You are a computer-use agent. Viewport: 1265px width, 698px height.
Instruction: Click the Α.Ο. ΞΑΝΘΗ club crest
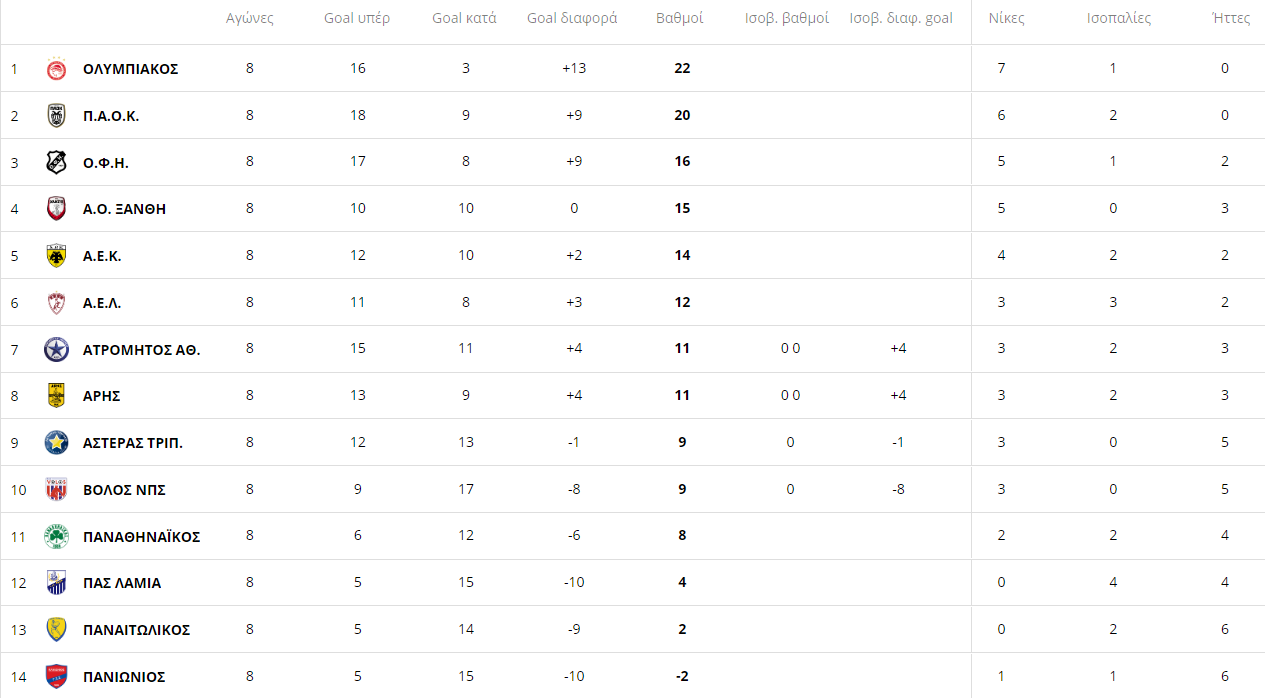(57, 209)
